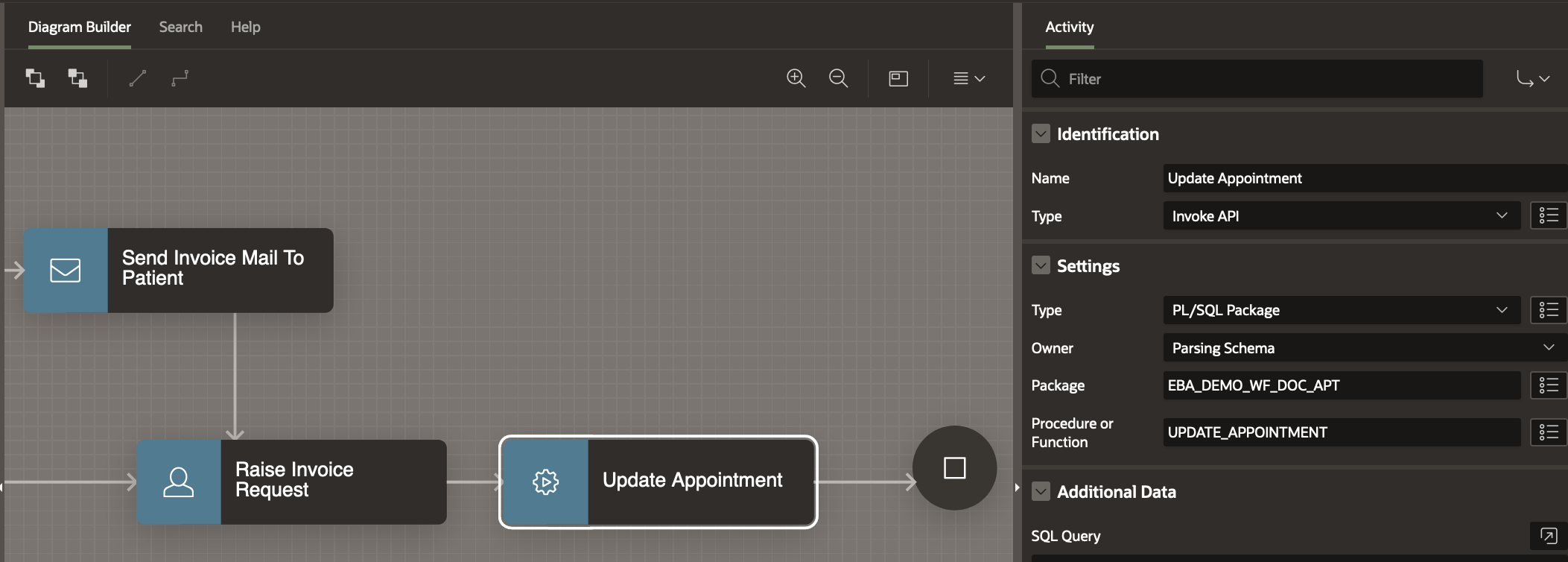
Task: Open the Owner Parsing Schema dropdown
Action: click(x=1365, y=348)
